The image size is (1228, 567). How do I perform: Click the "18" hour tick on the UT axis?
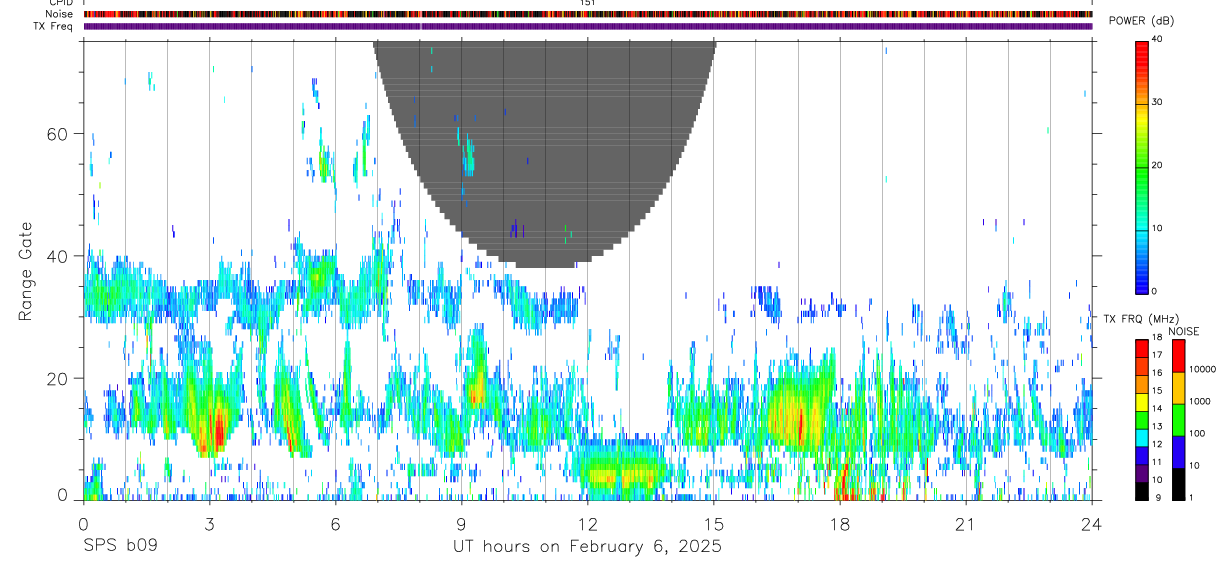point(840,524)
